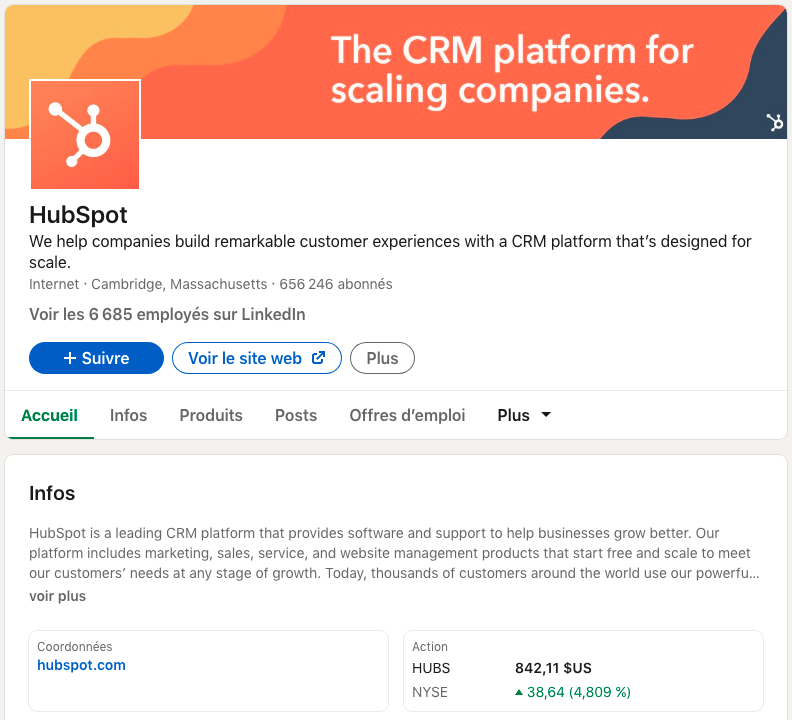Expand description with voir plus
Image resolution: width=792 pixels, height=720 pixels.
tap(58, 596)
